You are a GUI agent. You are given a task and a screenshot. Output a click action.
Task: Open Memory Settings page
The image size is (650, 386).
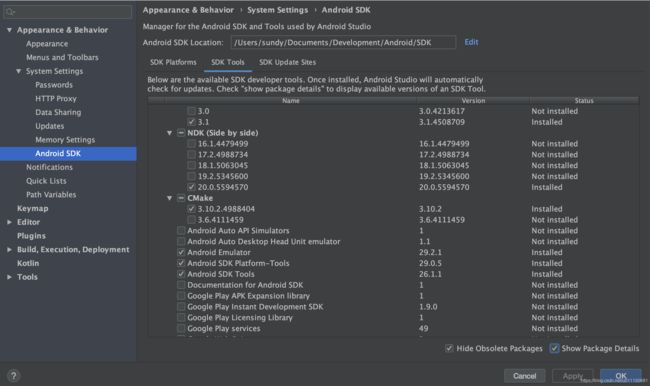pyautogui.click(x=65, y=140)
